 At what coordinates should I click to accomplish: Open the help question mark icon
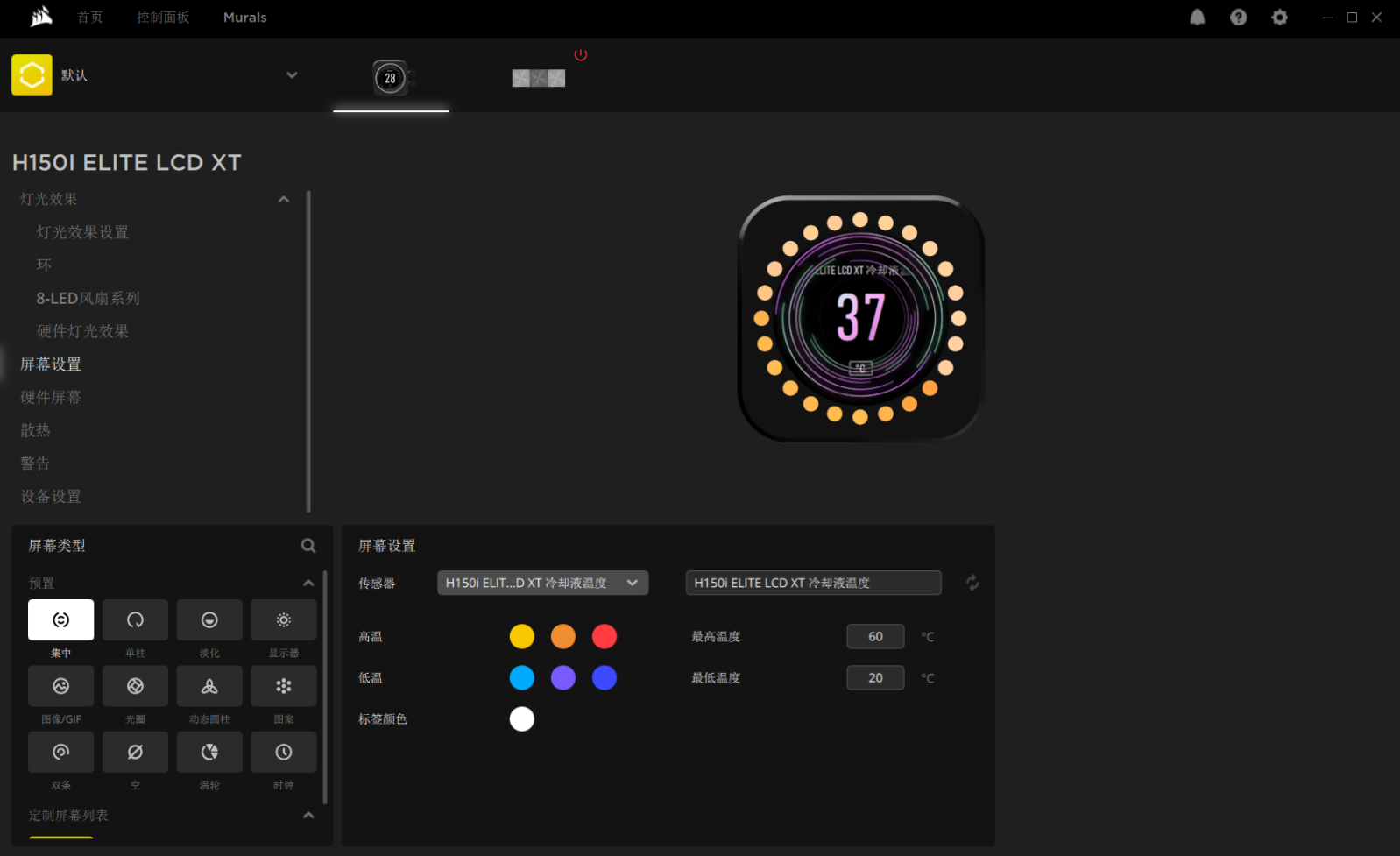[x=1238, y=18]
